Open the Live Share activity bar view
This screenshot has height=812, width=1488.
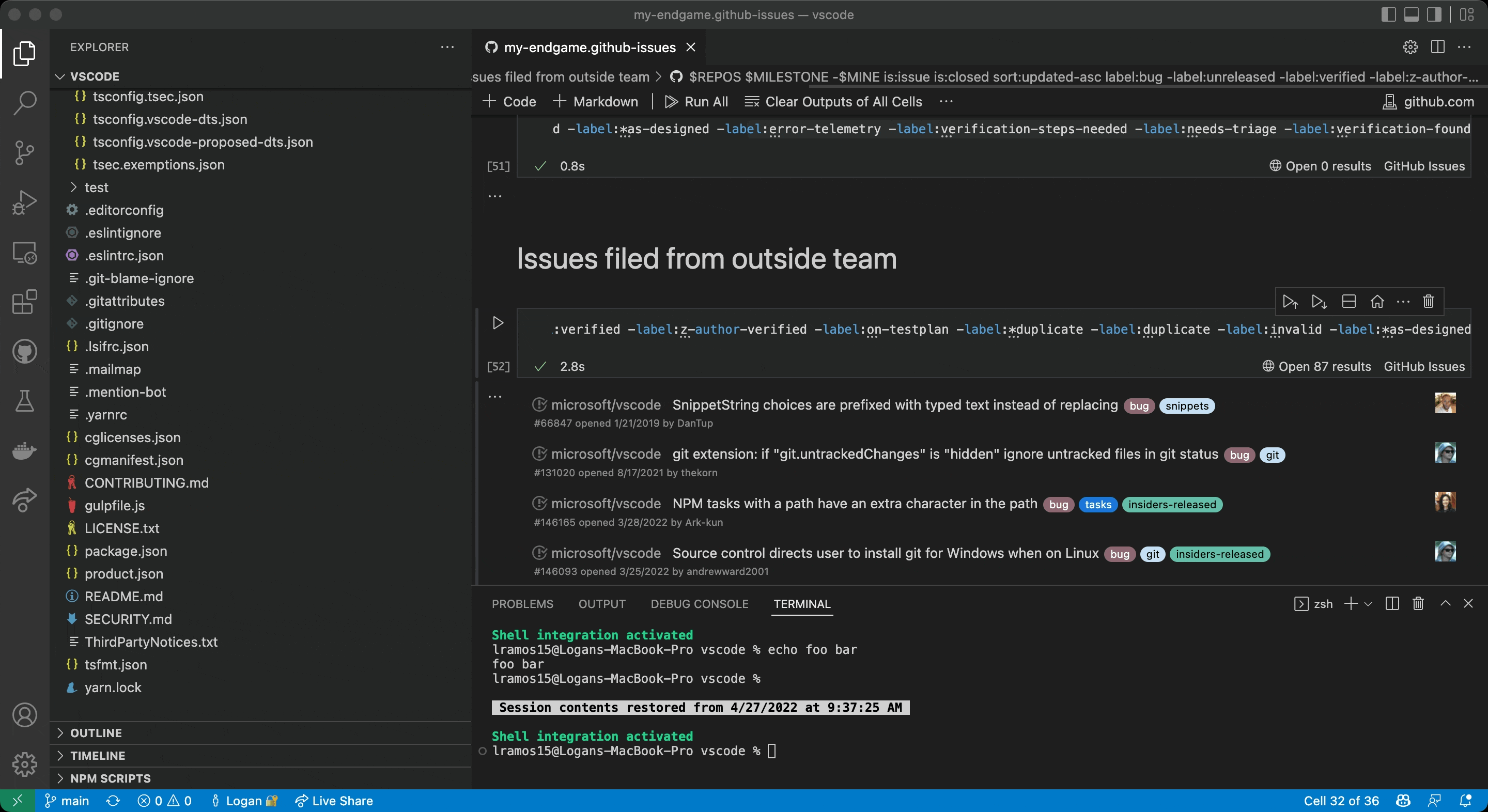tap(24, 500)
